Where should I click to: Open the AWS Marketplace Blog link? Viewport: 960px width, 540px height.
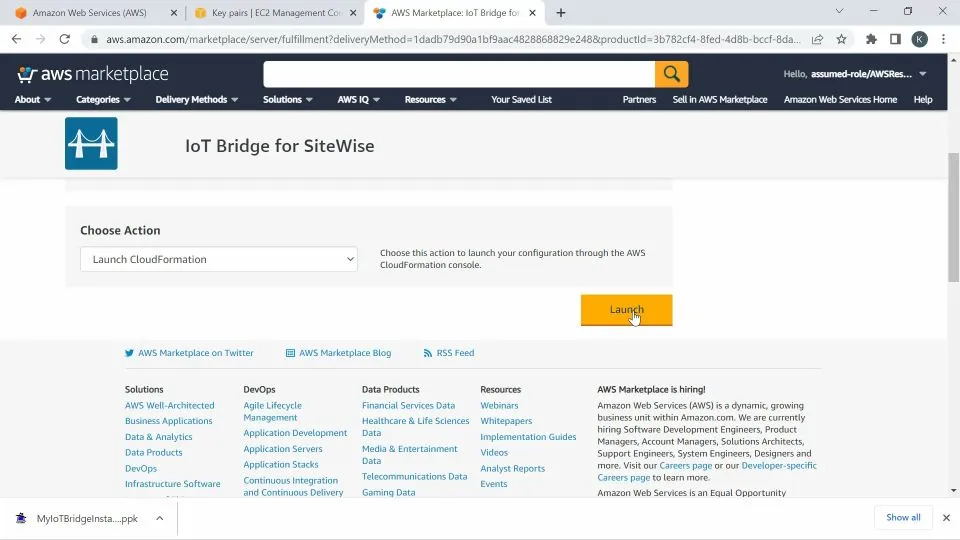point(339,353)
